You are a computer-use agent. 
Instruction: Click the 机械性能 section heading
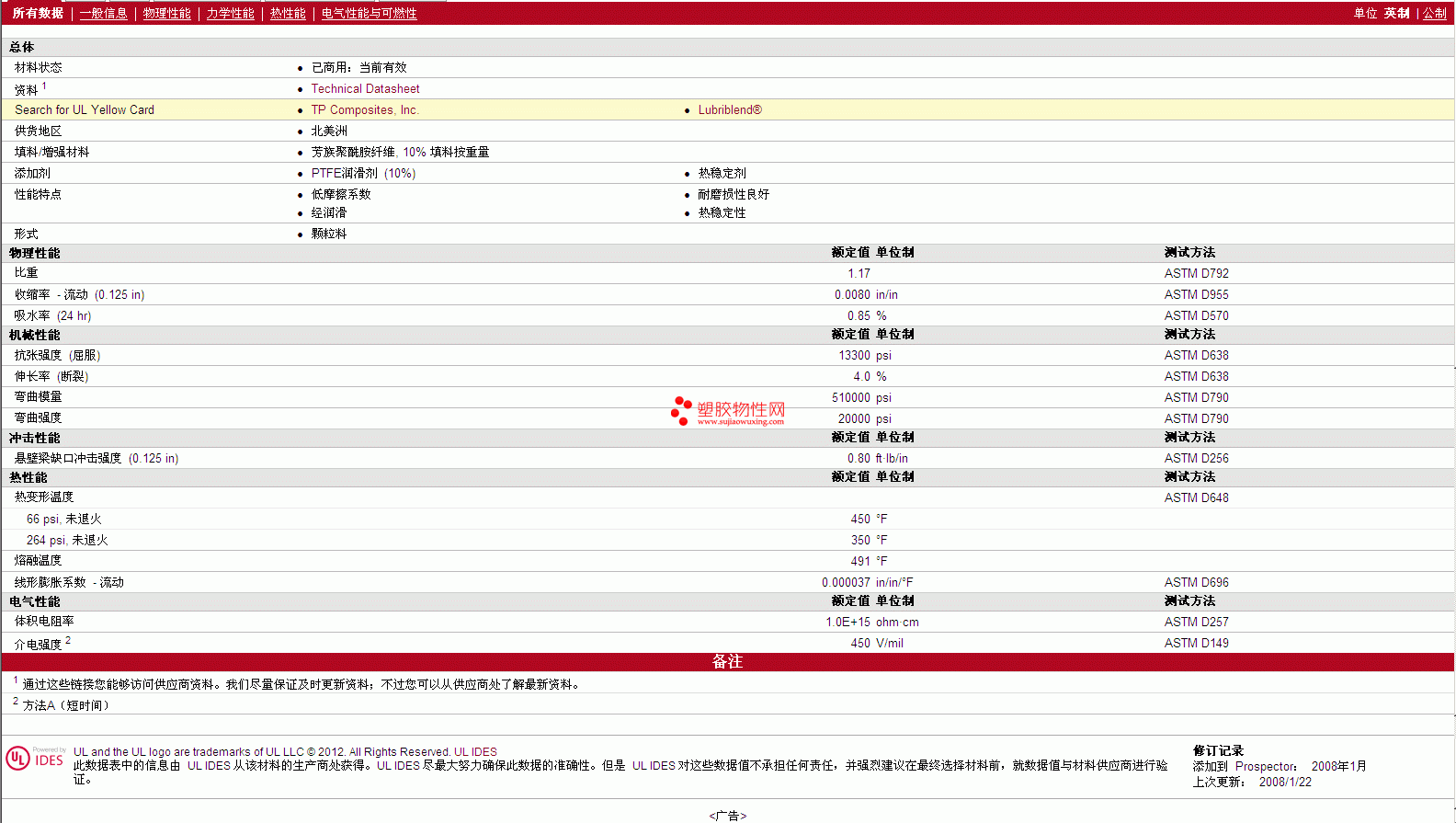point(35,336)
